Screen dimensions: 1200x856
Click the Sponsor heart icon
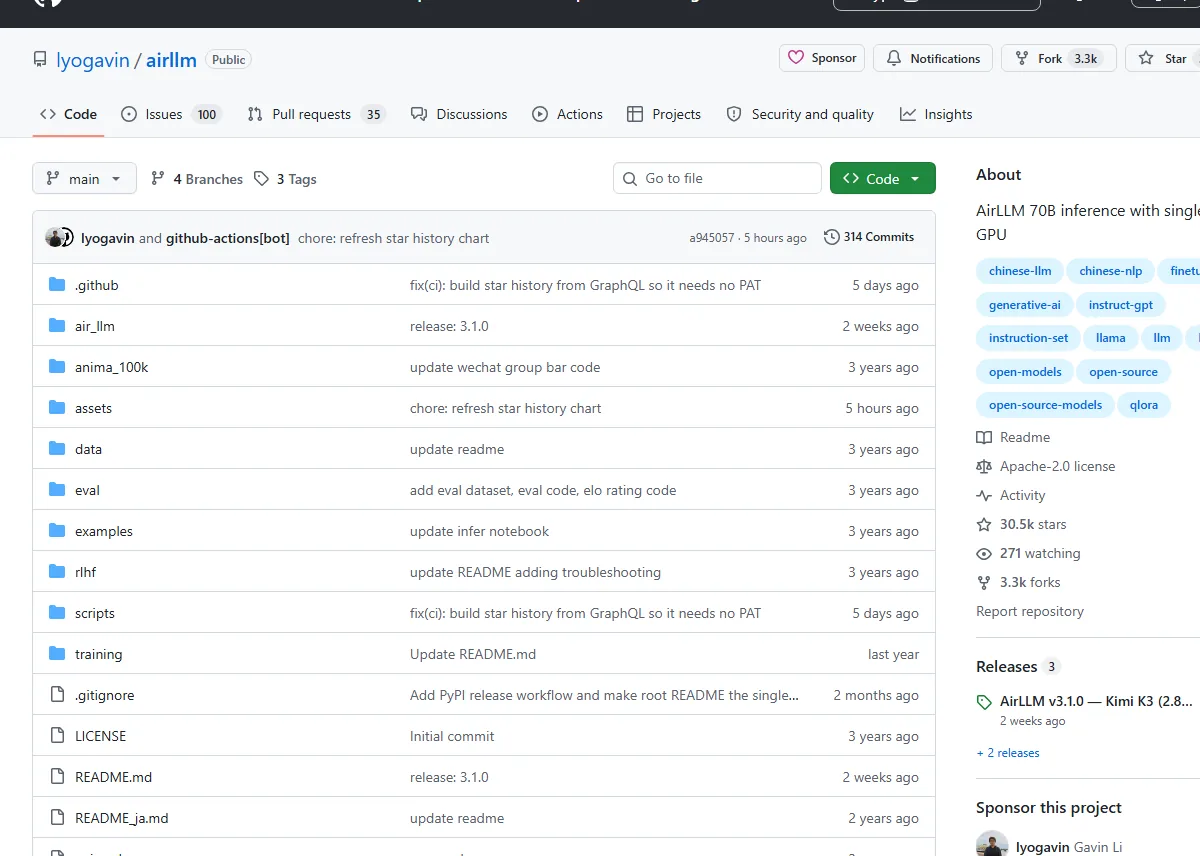tap(796, 58)
